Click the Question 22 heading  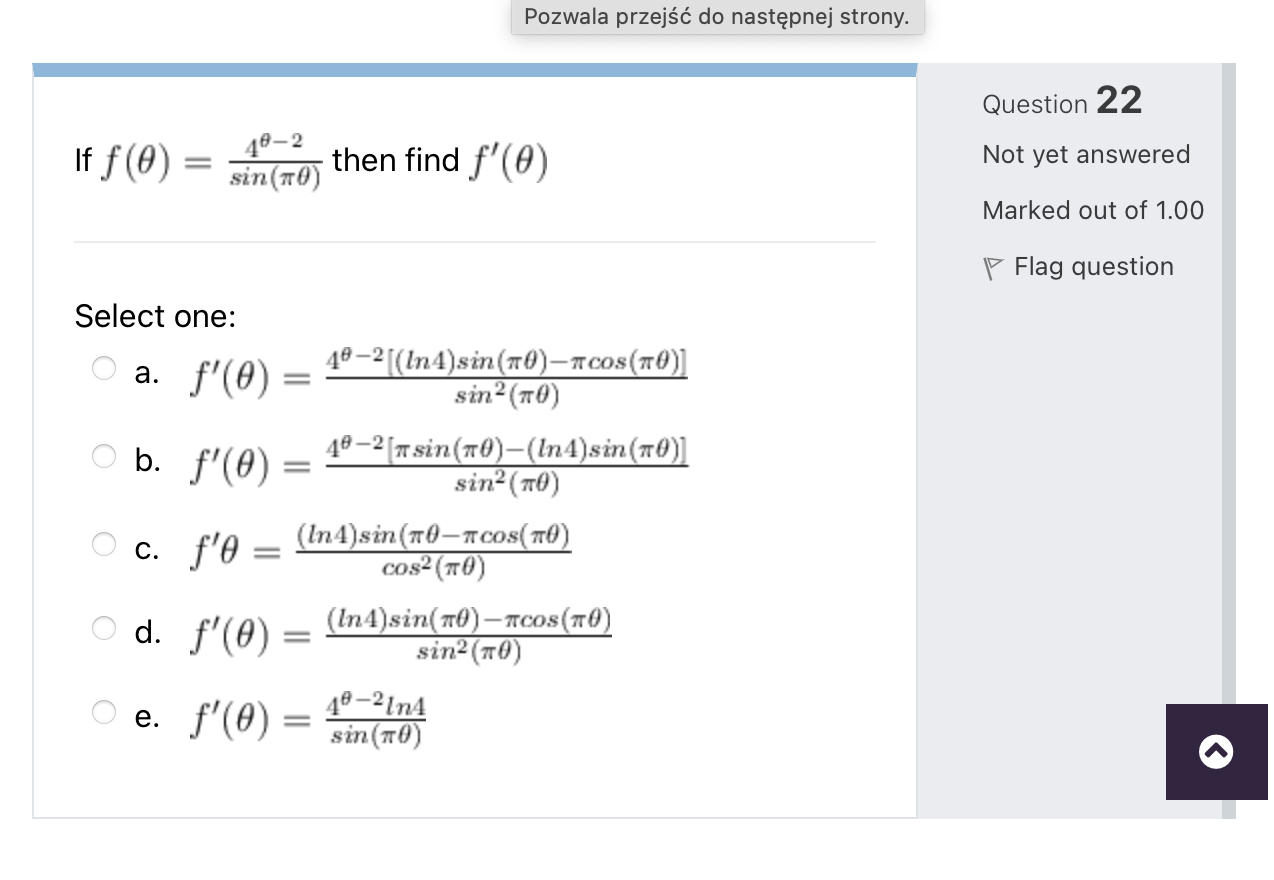(x=1061, y=102)
